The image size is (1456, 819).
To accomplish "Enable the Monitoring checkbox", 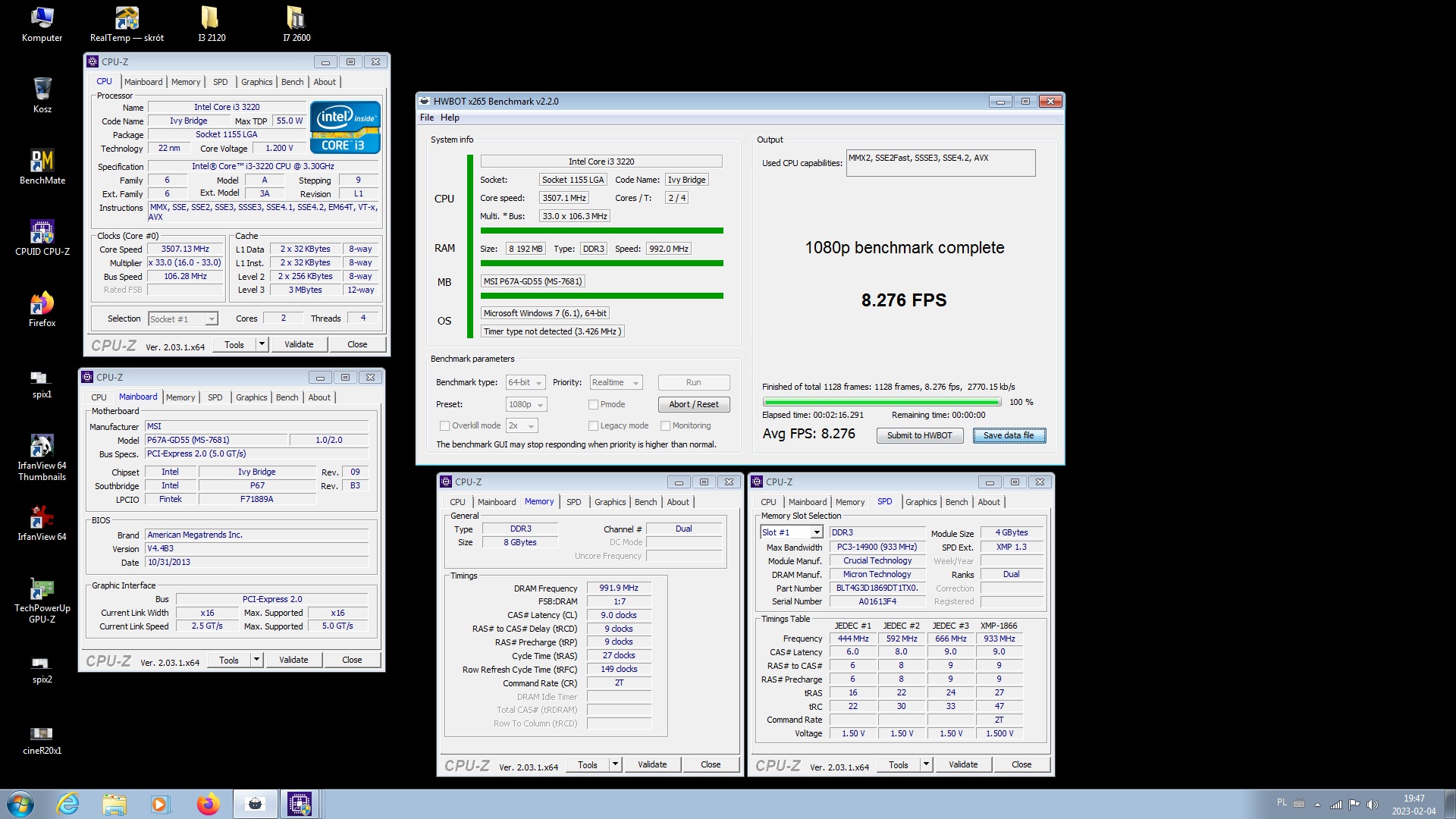I will point(665,425).
